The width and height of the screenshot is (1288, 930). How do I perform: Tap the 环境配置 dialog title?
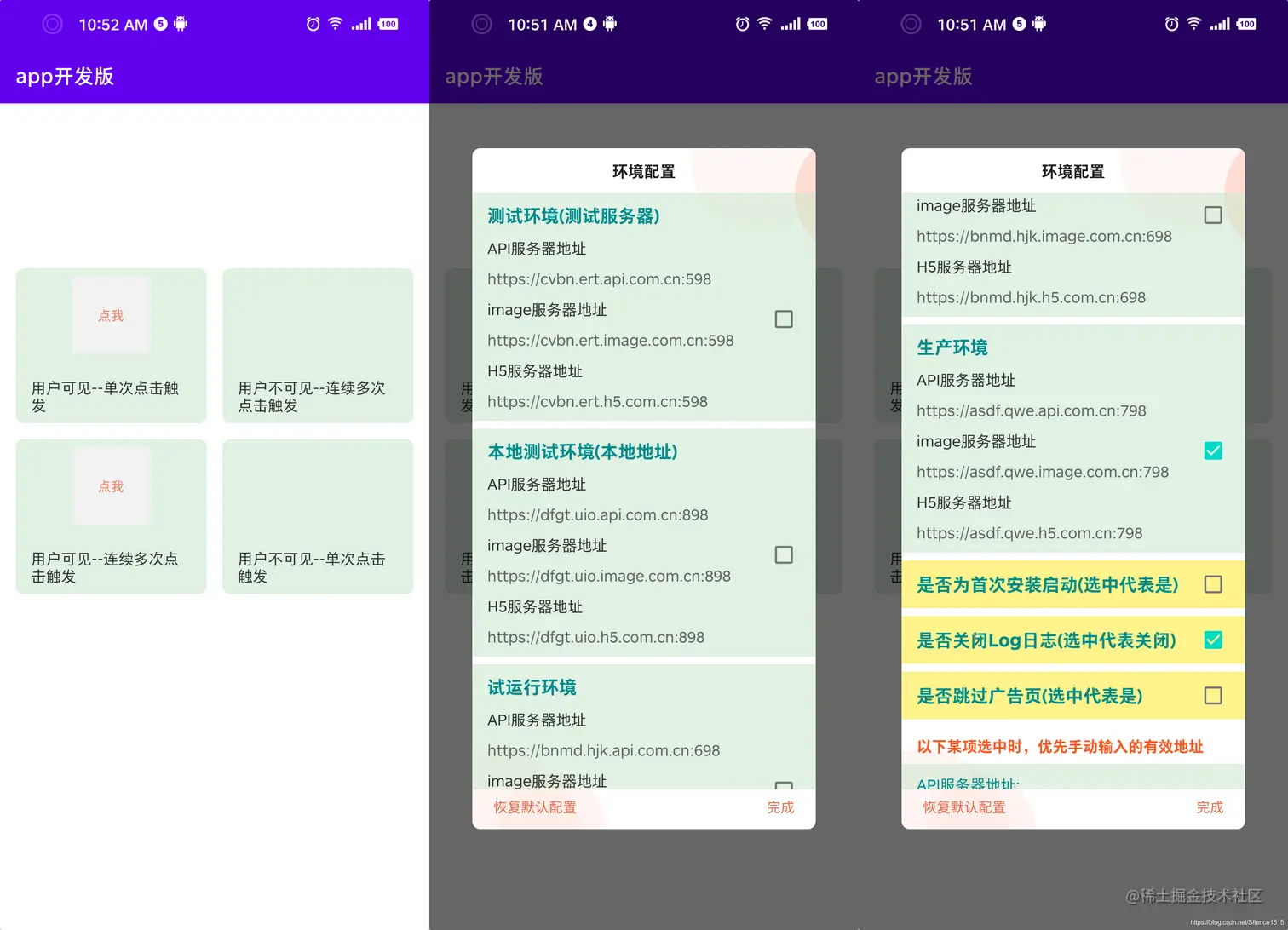[643, 170]
